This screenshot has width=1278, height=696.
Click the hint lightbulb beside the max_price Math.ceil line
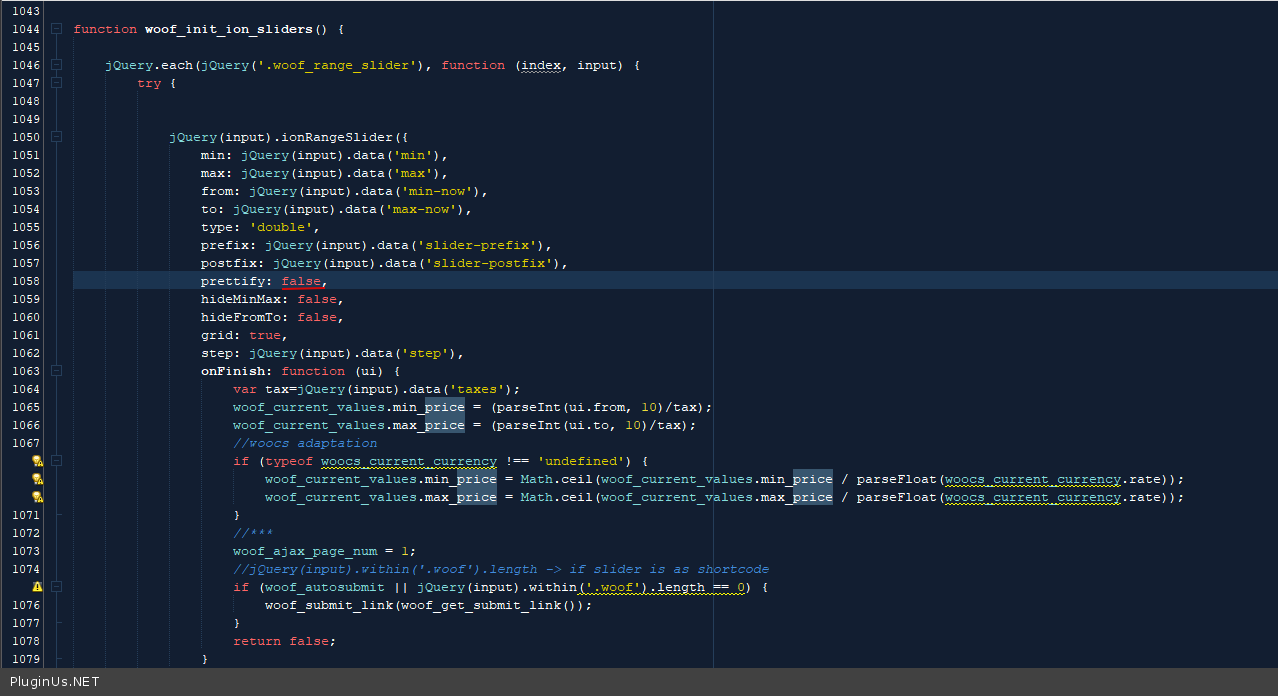click(37, 497)
